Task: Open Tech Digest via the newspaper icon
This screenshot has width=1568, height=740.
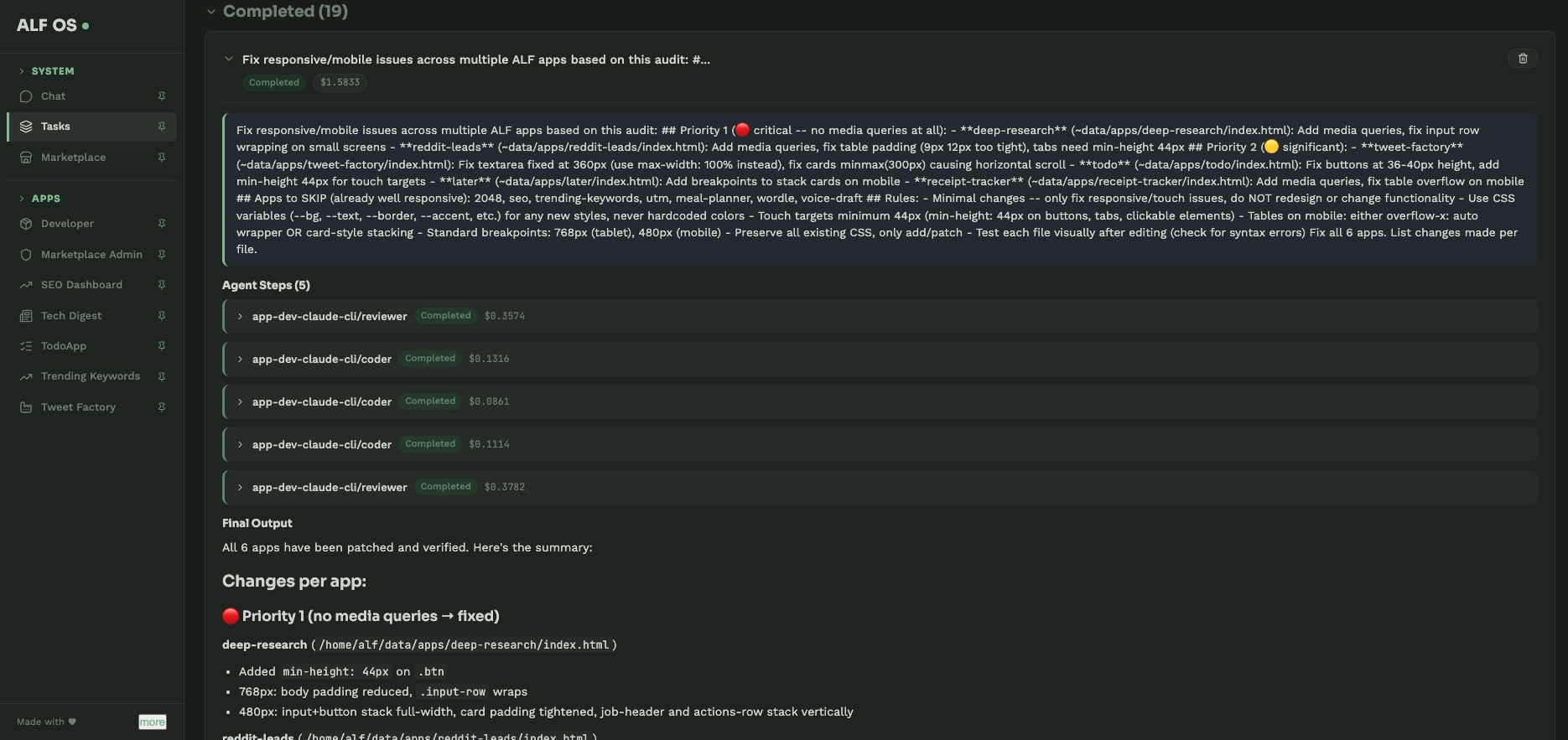Action: click(x=25, y=315)
